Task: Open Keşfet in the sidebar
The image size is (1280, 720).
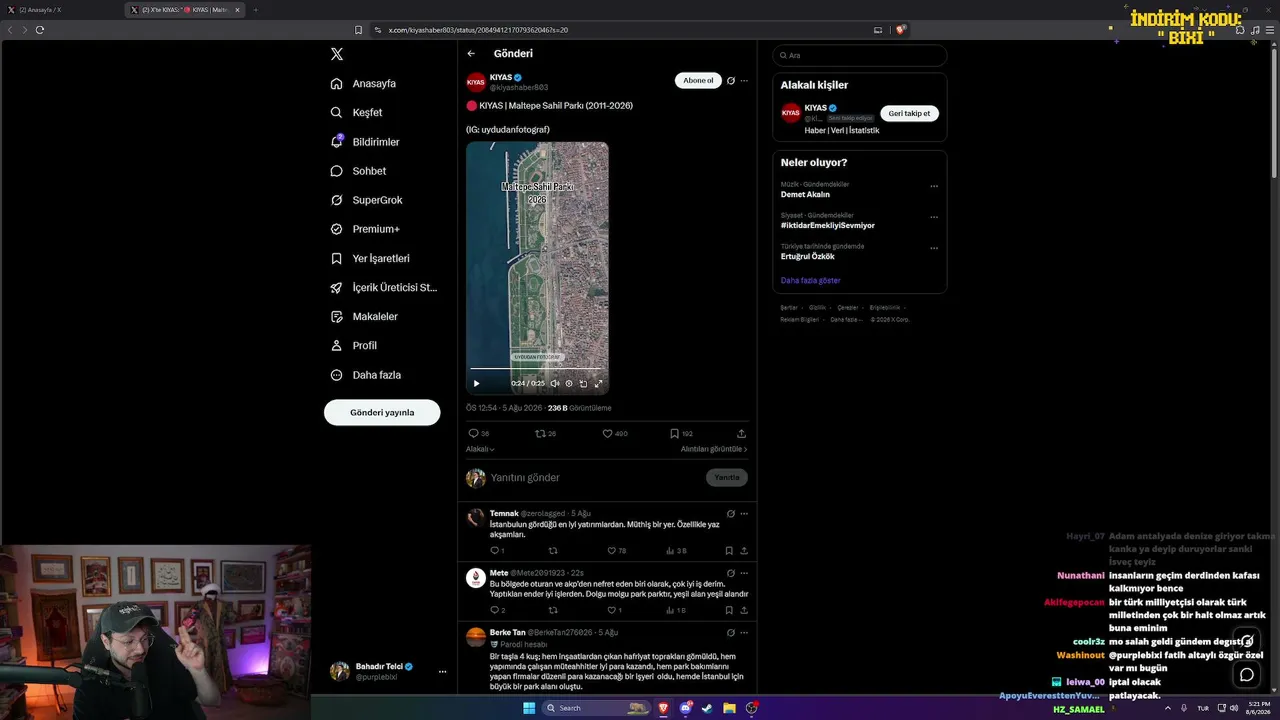Action: point(356,113)
